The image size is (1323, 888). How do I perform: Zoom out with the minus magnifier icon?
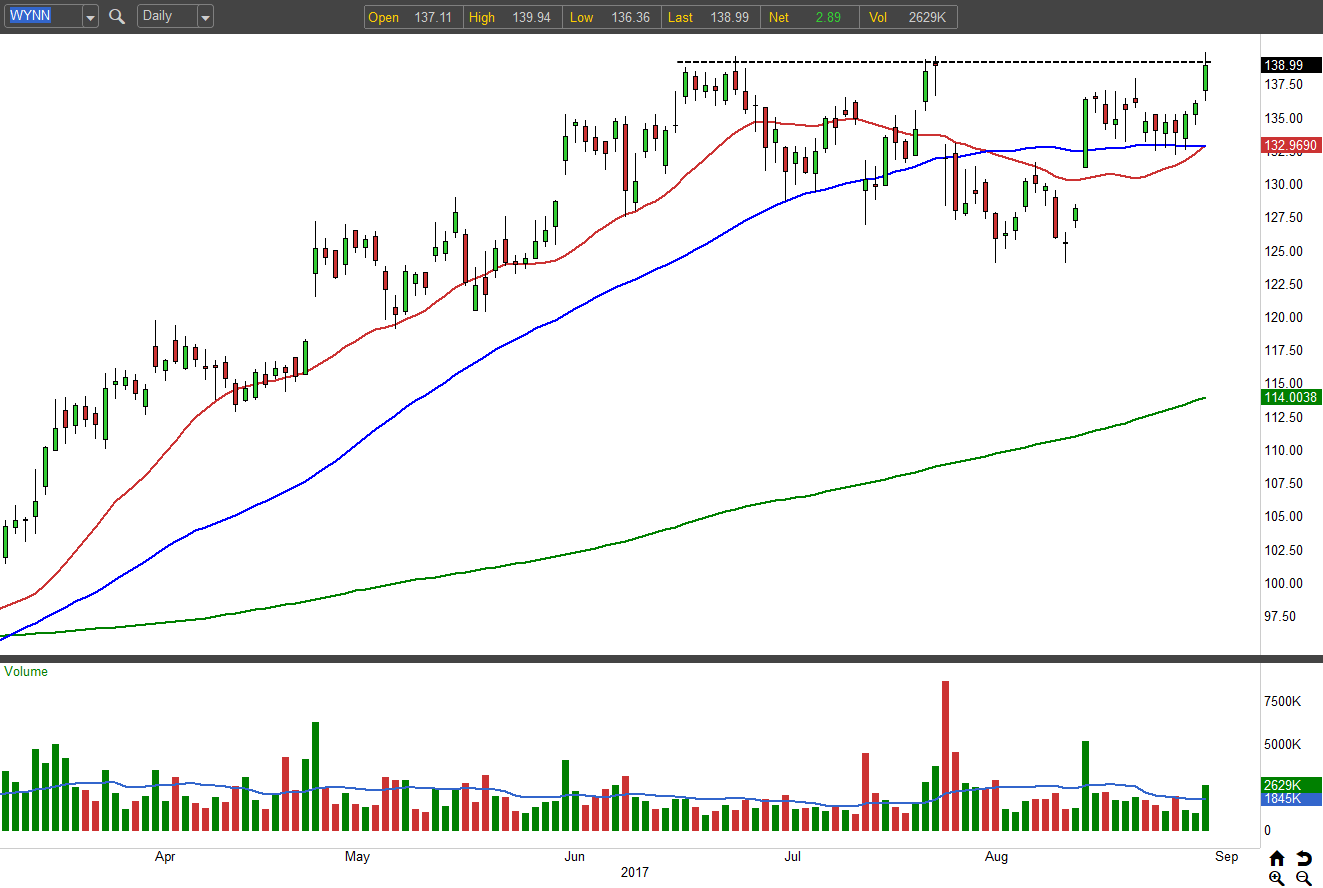click(1304, 878)
